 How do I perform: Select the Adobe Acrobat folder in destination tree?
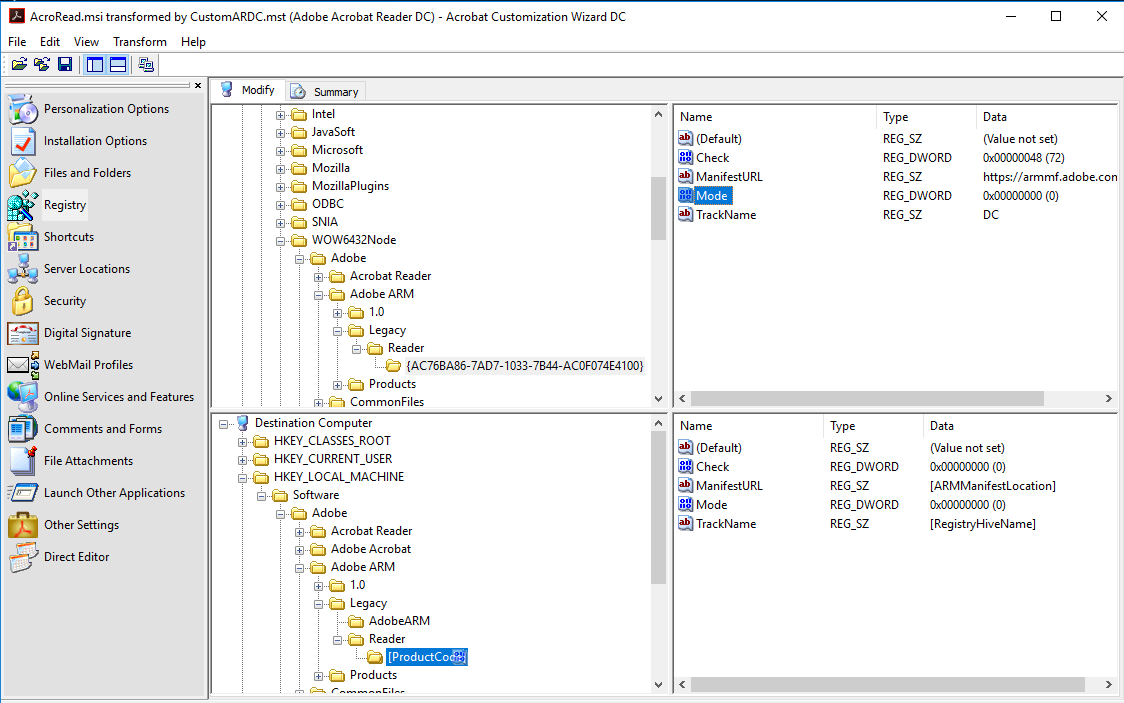370,549
